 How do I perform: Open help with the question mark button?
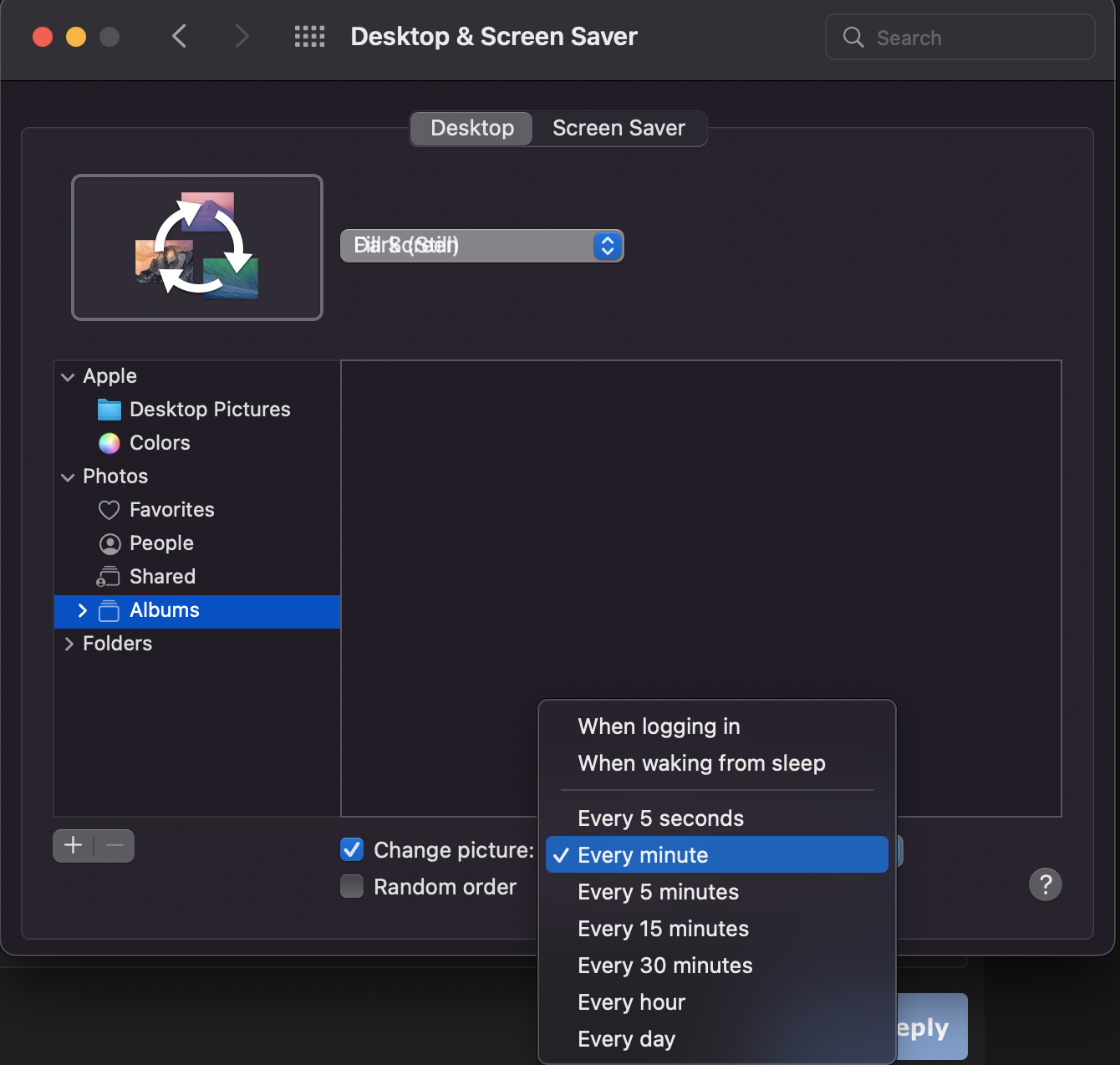[1046, 884]
